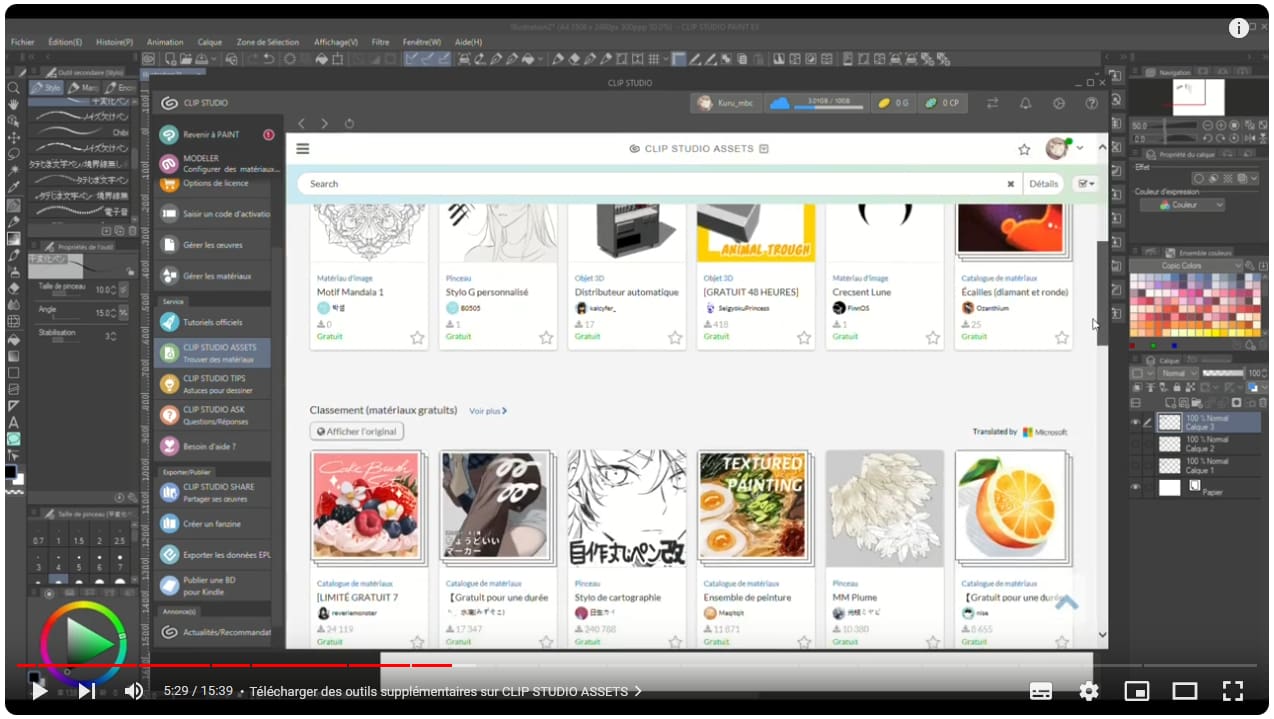
Task: Open the Calque menu
Action: 210,42
